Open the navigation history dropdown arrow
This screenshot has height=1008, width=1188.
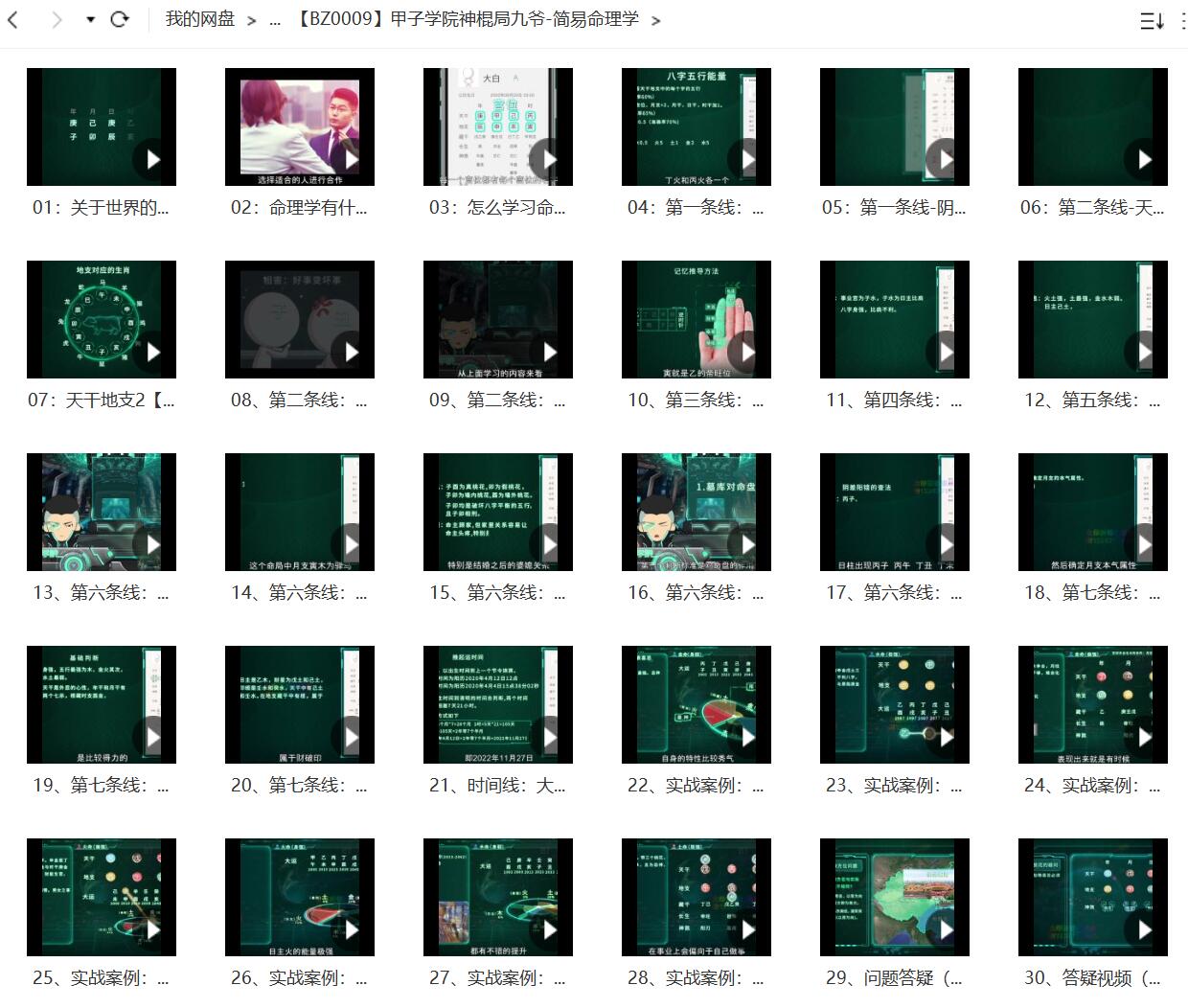click(90, 19)
